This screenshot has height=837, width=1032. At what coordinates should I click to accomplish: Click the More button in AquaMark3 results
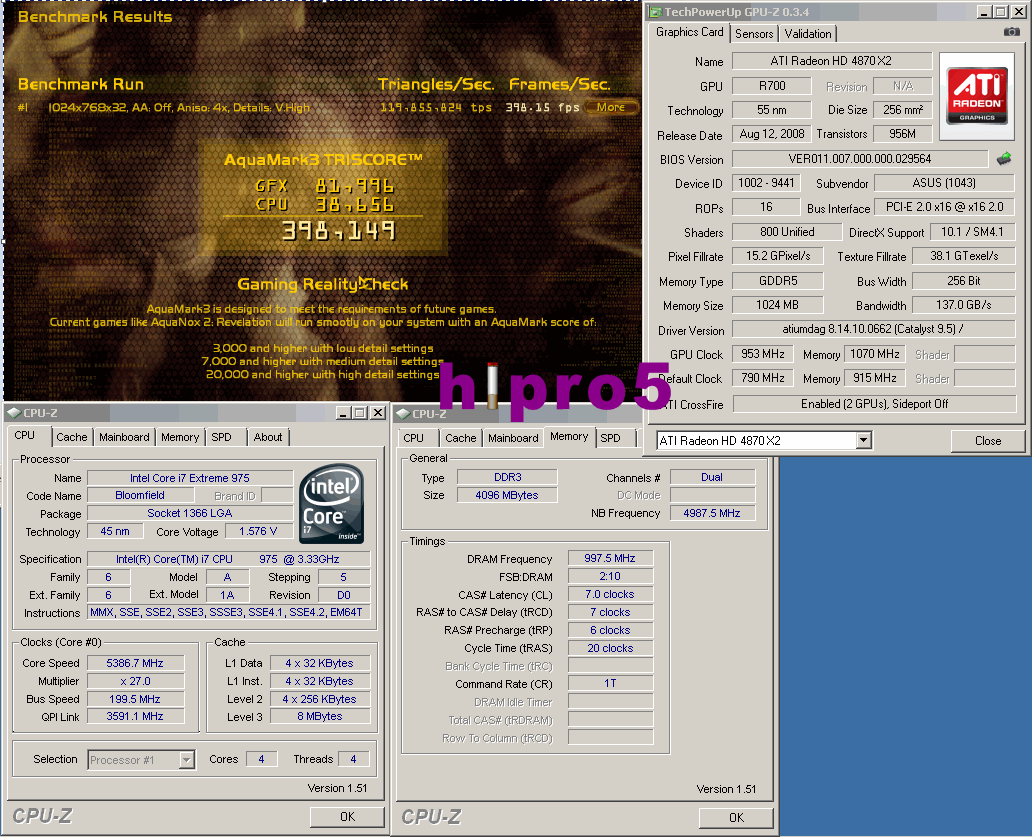coord(611,107)
